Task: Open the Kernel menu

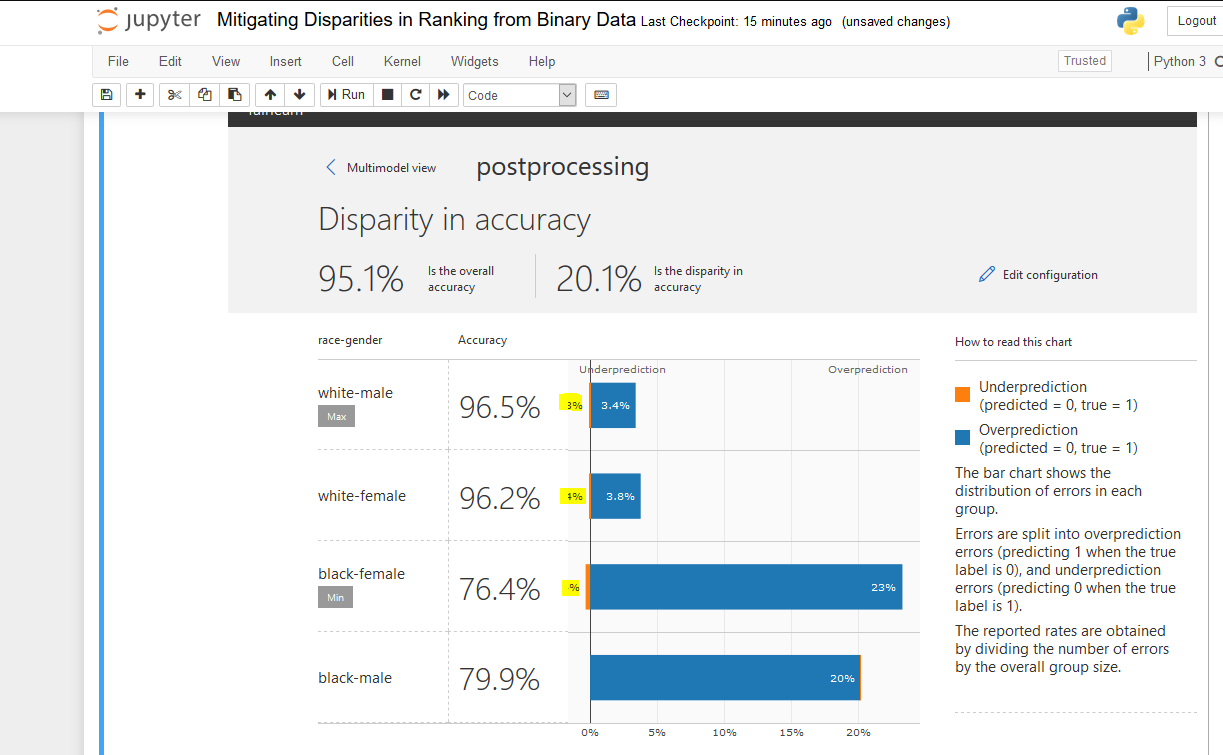Action: tap(401, 61)
